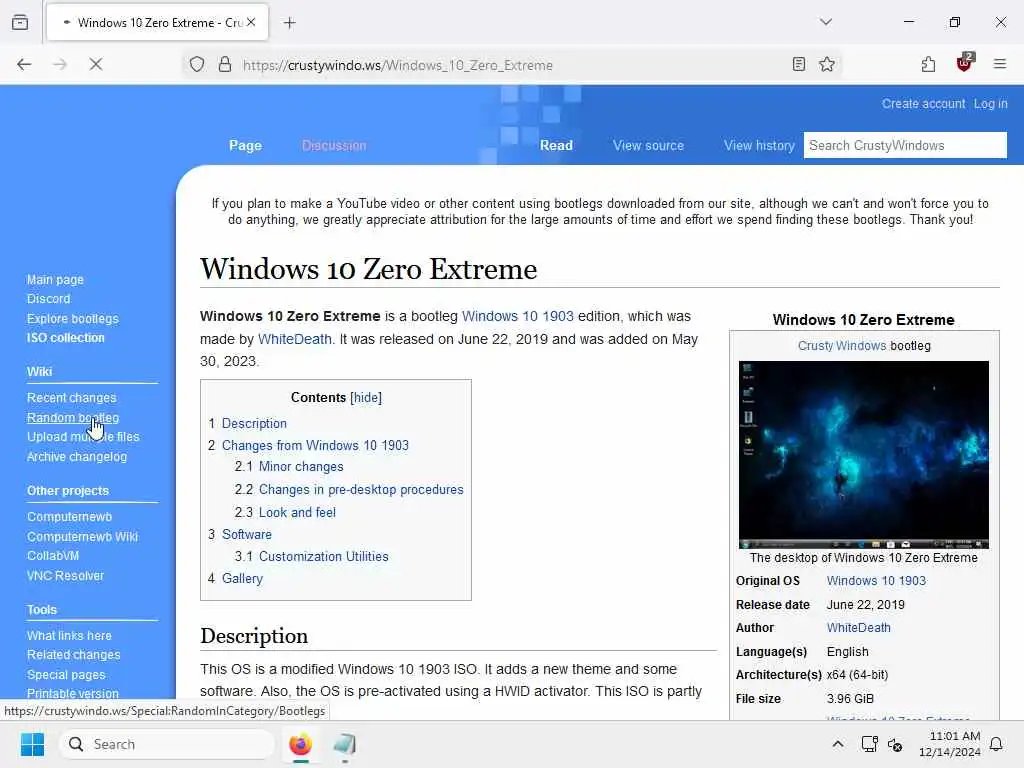Image resolution: width=1024 pixels, height=768 pixels.
Task: Open Special pages link
Action: [x=66, y=675]
